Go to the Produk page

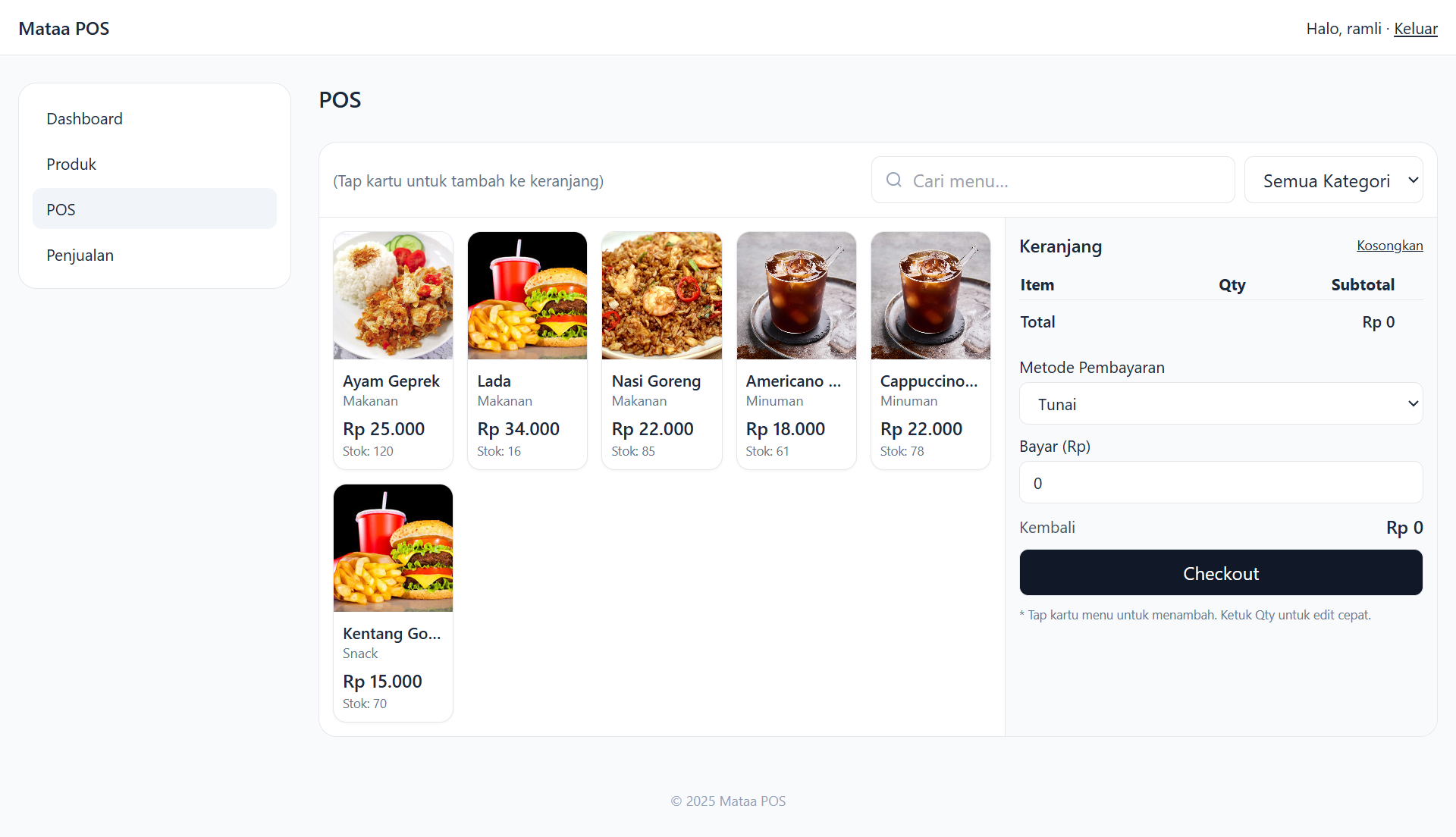coord(155,164)
